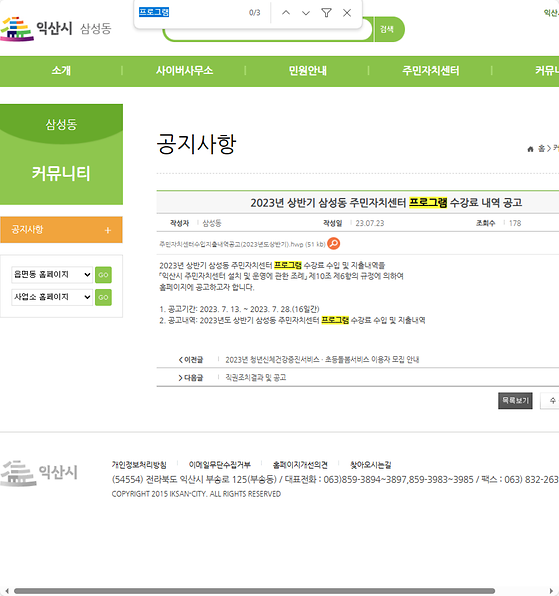Click GO next to 사업소 홈페이지
559x596 pixels.
click(103, 297)
